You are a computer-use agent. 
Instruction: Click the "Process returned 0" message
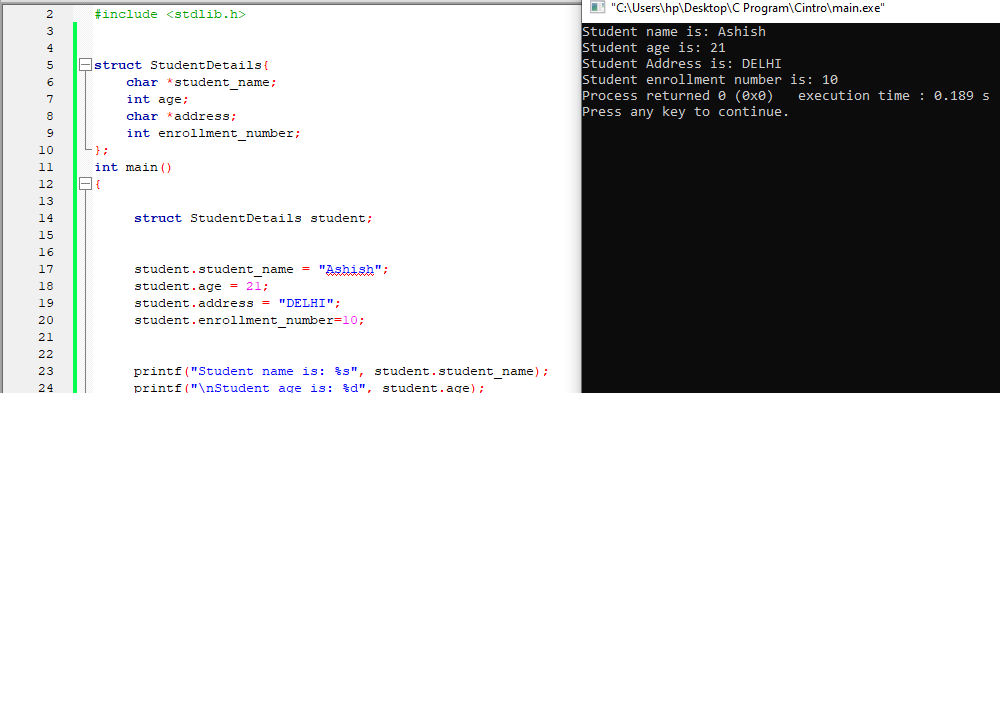point(680,95)
